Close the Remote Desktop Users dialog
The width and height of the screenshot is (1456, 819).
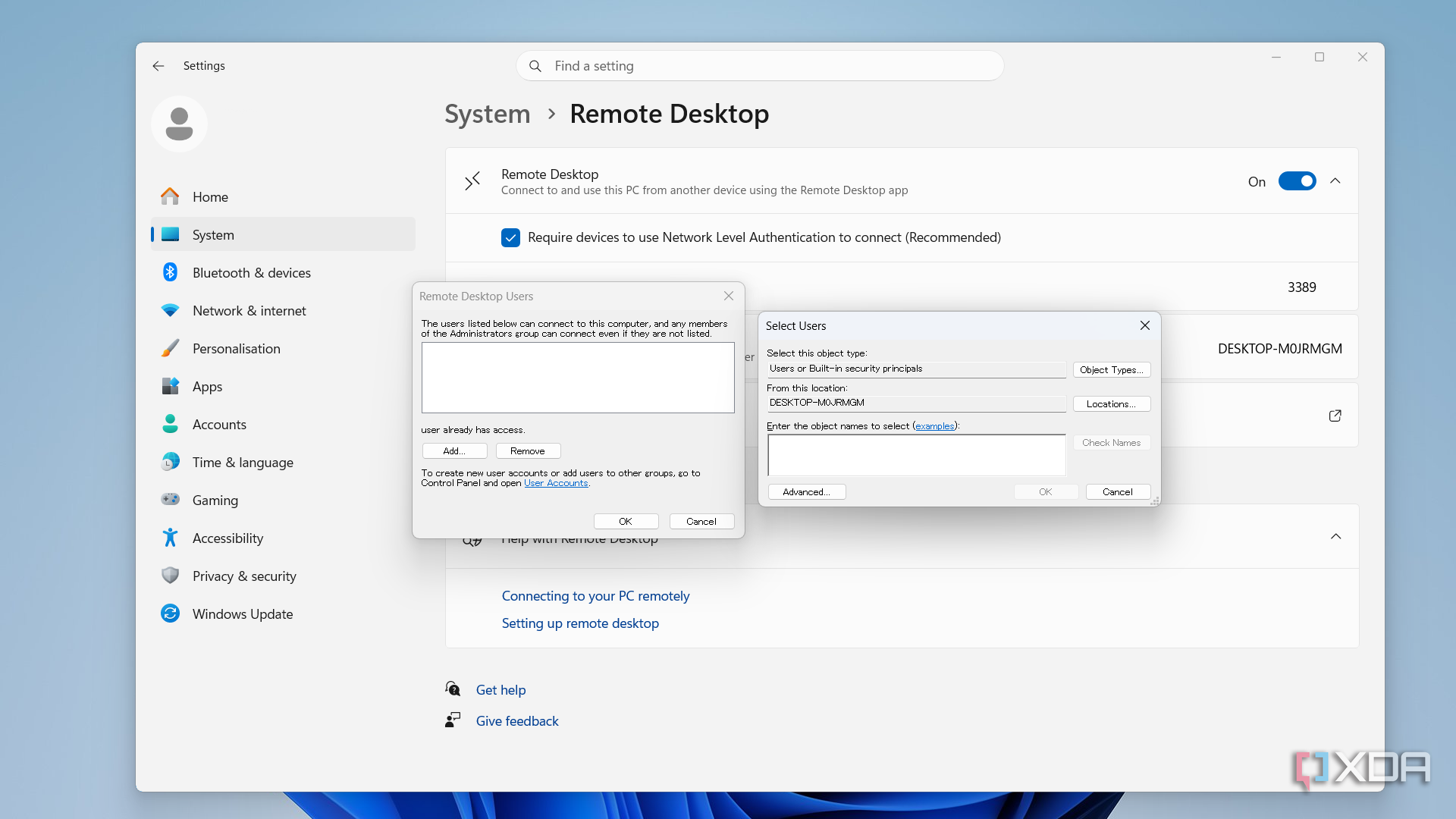point(729,296)
